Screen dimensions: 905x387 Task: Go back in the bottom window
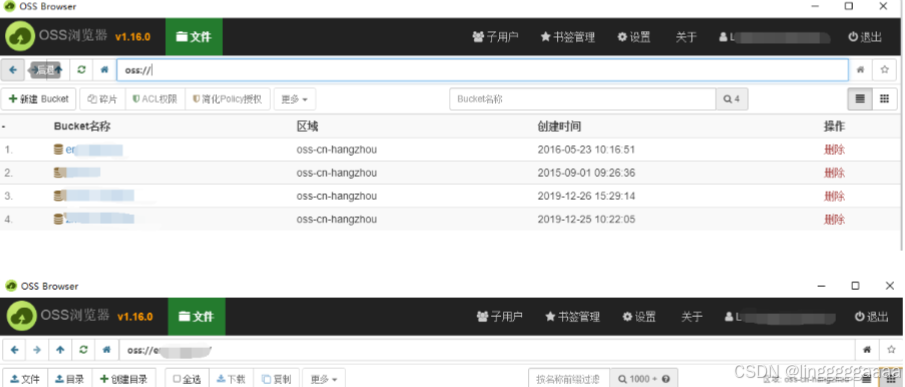click(14, 350)
